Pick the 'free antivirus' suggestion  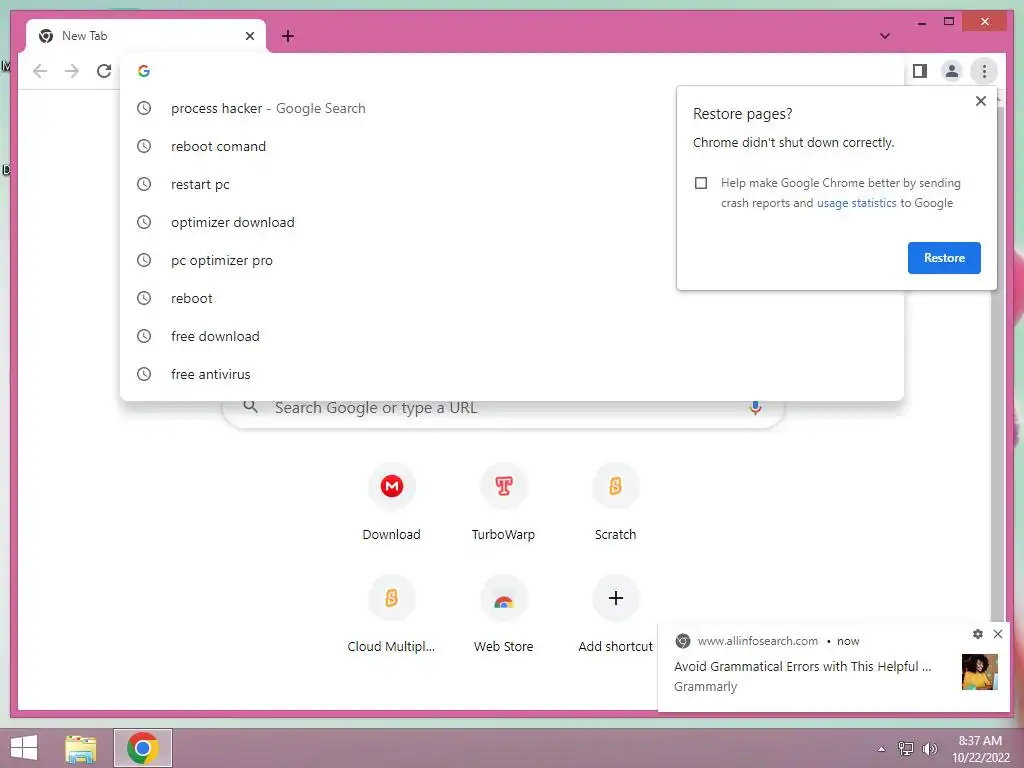[511, 374]
